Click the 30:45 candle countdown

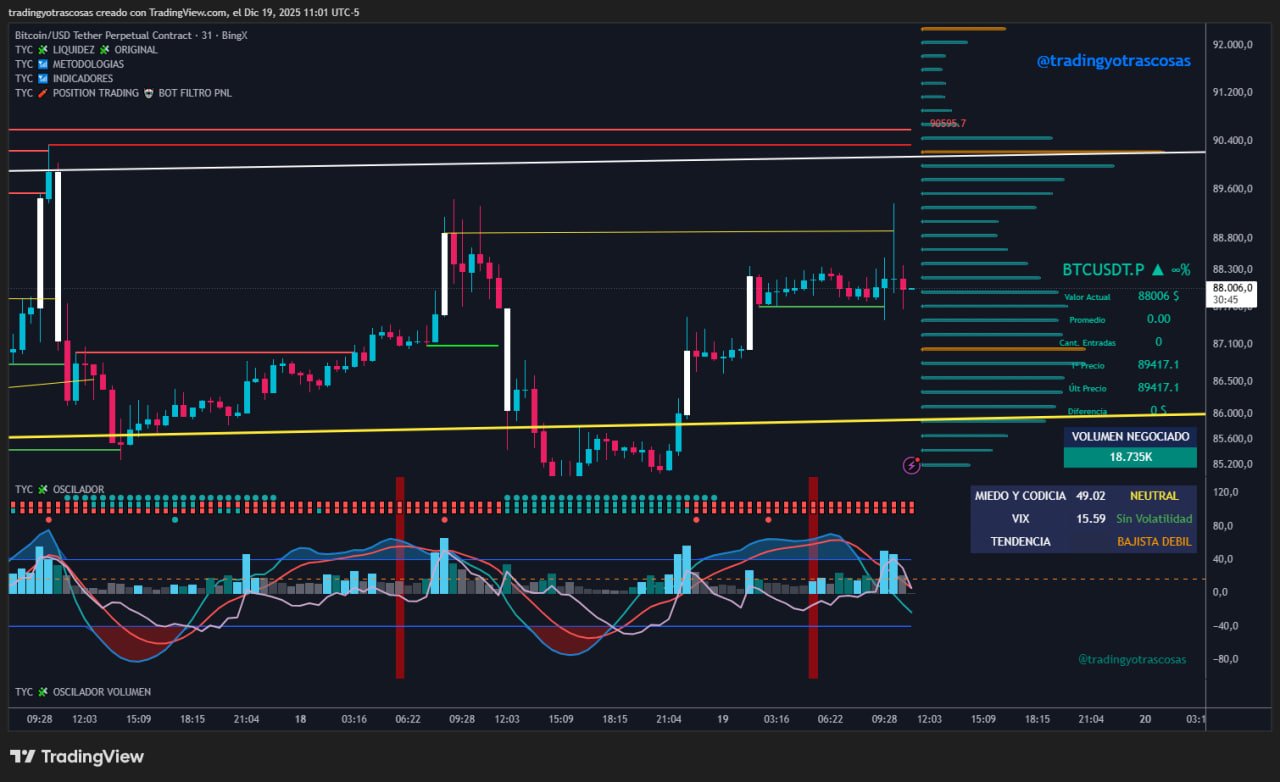(1225, 299)
